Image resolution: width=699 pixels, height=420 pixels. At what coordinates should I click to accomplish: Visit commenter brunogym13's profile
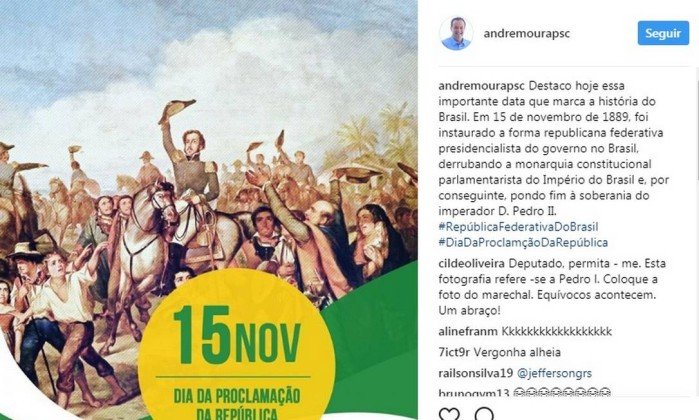473,393
